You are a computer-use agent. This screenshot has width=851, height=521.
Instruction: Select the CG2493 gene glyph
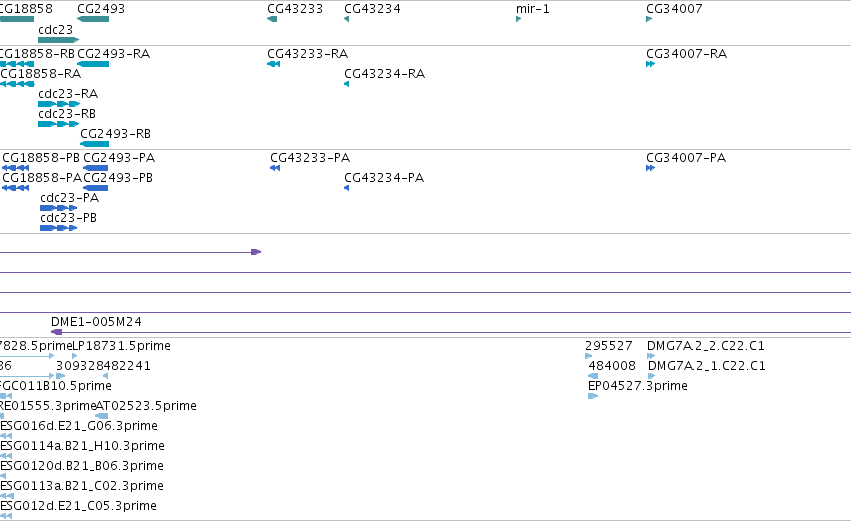(x=93, y=19)
